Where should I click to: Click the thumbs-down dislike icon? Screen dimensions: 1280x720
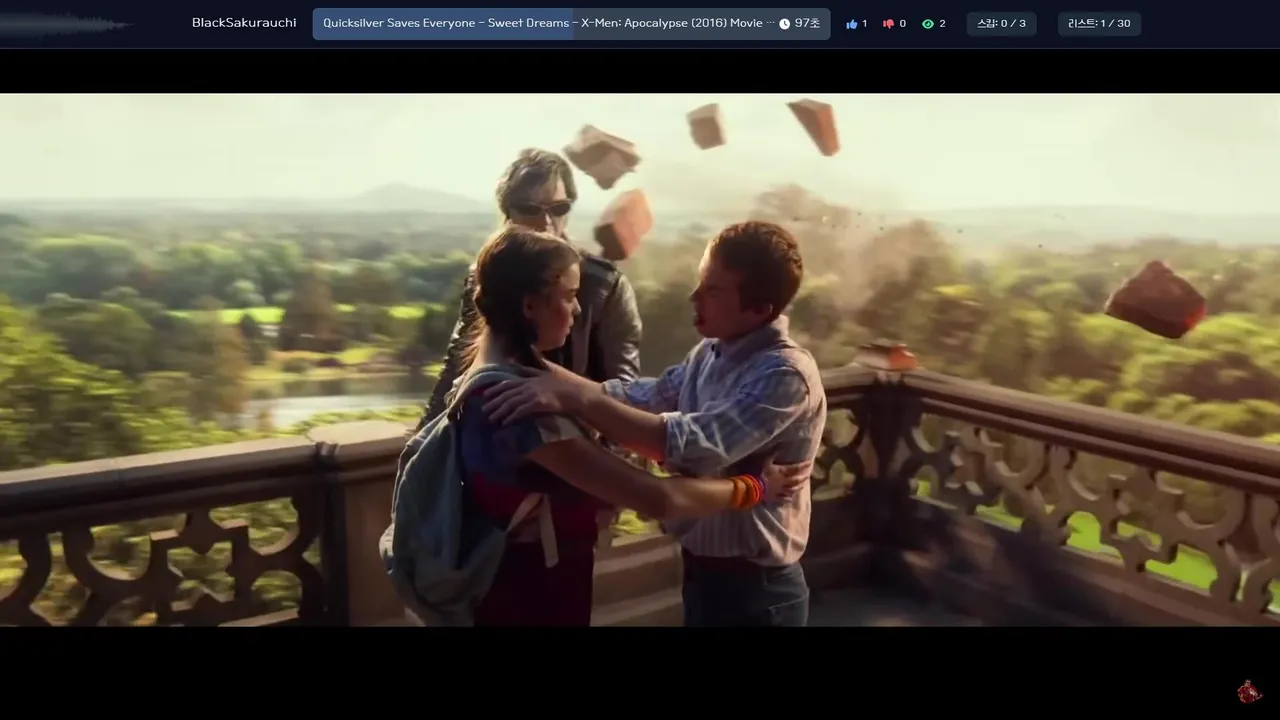point(888,24)
